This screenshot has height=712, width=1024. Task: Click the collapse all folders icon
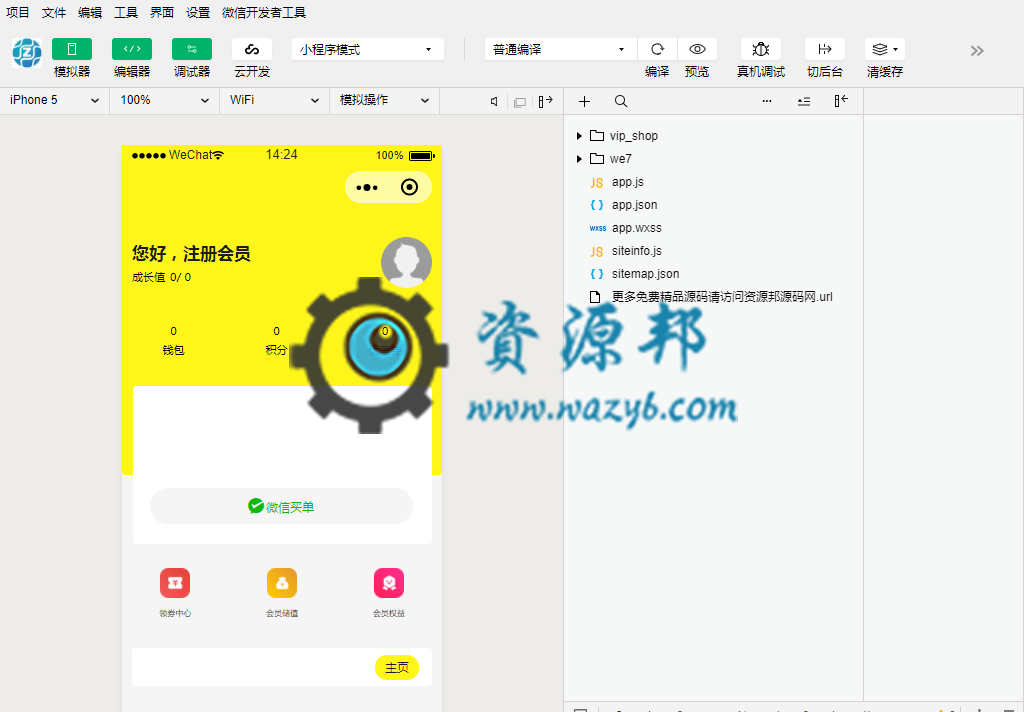[x=804, y=101]
